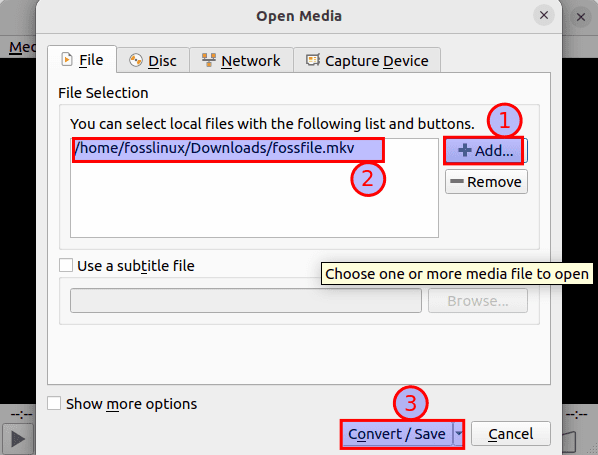Click the File tab icon
This screenshot has width=598, height=455.
[x=67, y=59]
